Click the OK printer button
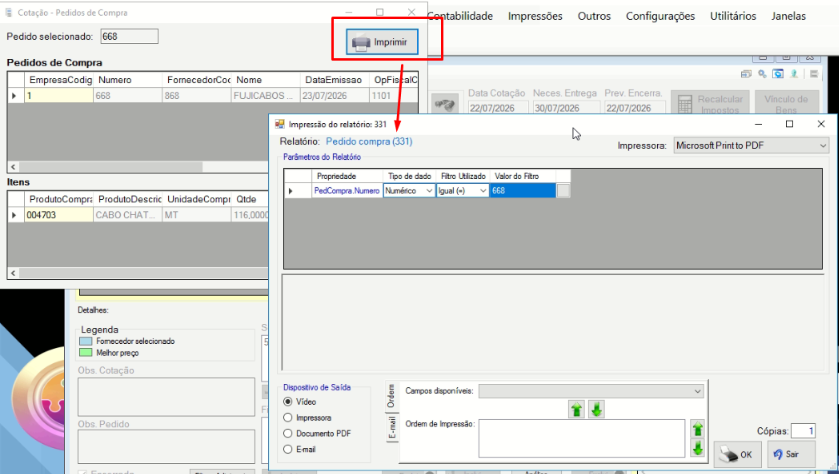839x474 pixels. click(737, 454)
